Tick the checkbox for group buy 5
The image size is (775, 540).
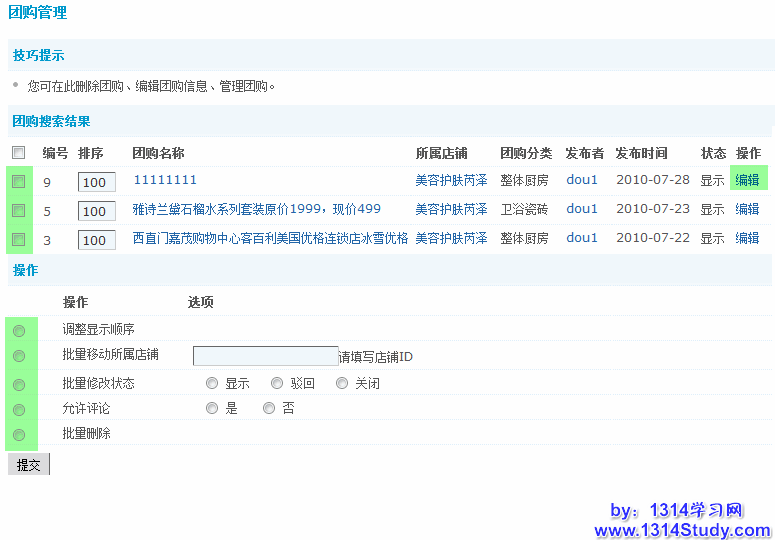coord(18,211)
